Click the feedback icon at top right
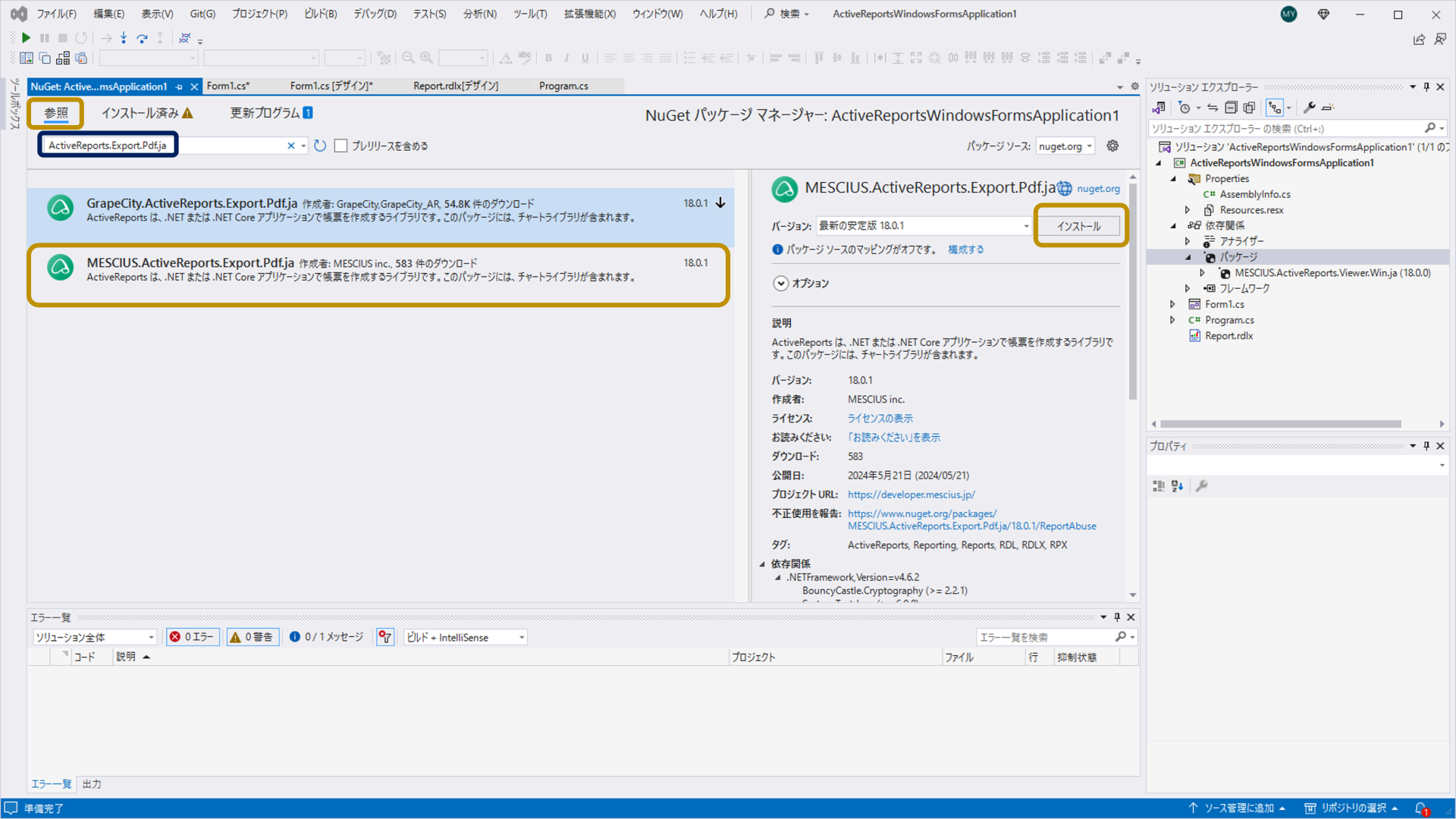This screenshot has height=819, width=1456. coord(1440,39)
